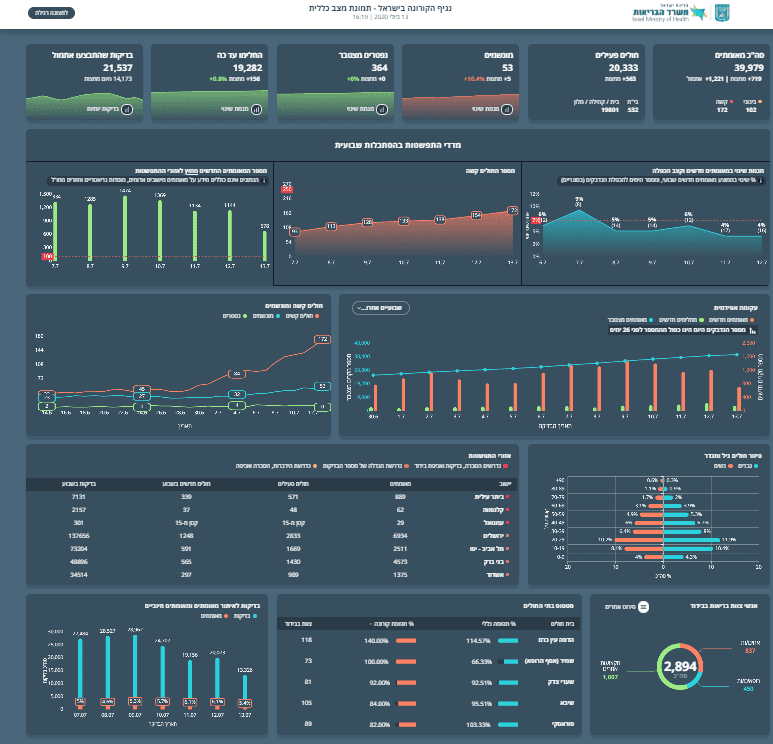
Task: Toggle green new recovered legend in epidemic curve
Action: [681, 320]
